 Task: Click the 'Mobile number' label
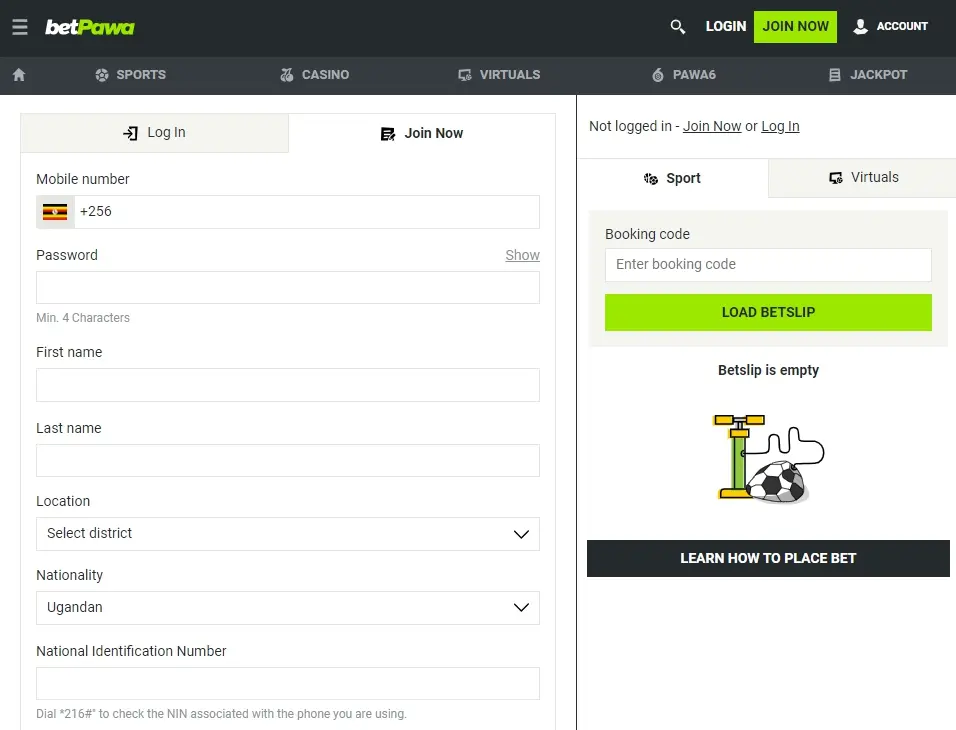(x=83, y=179)
